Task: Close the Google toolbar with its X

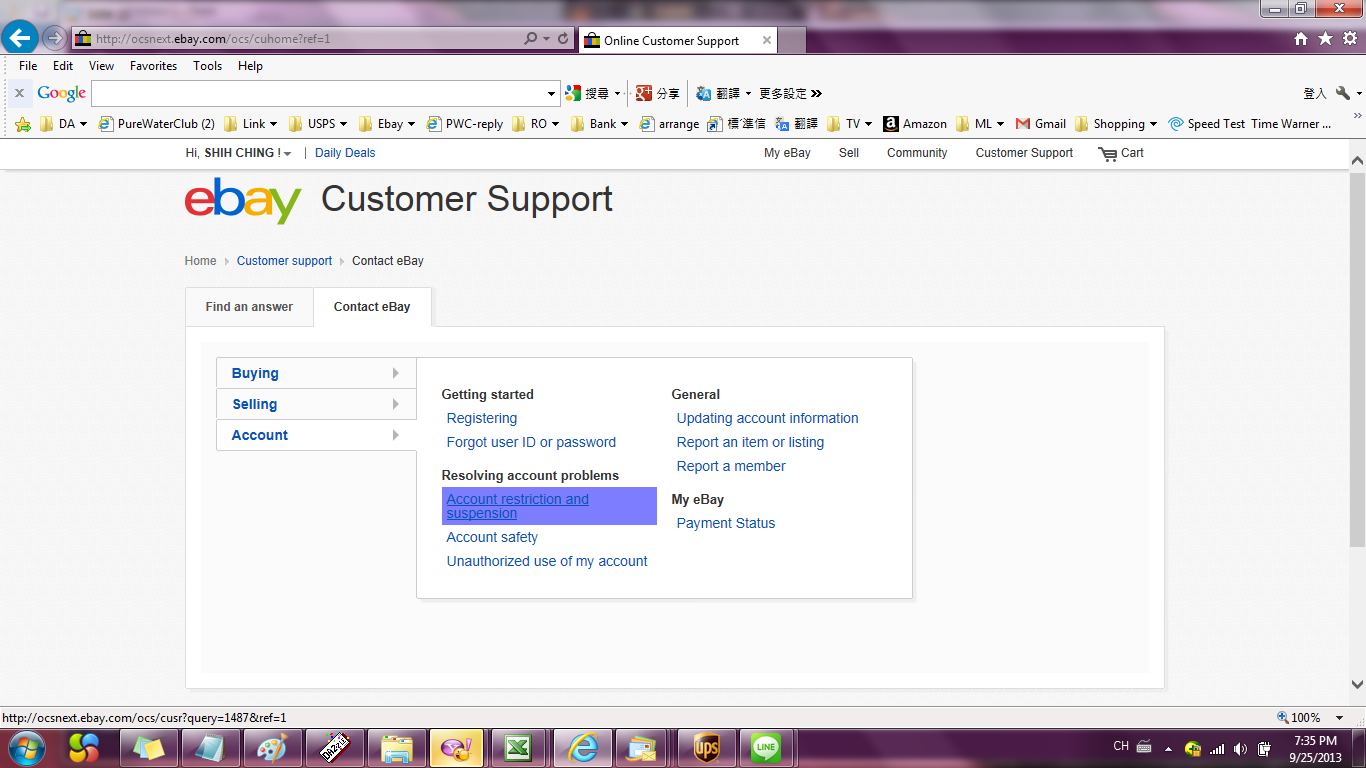Action: point(19,93)
